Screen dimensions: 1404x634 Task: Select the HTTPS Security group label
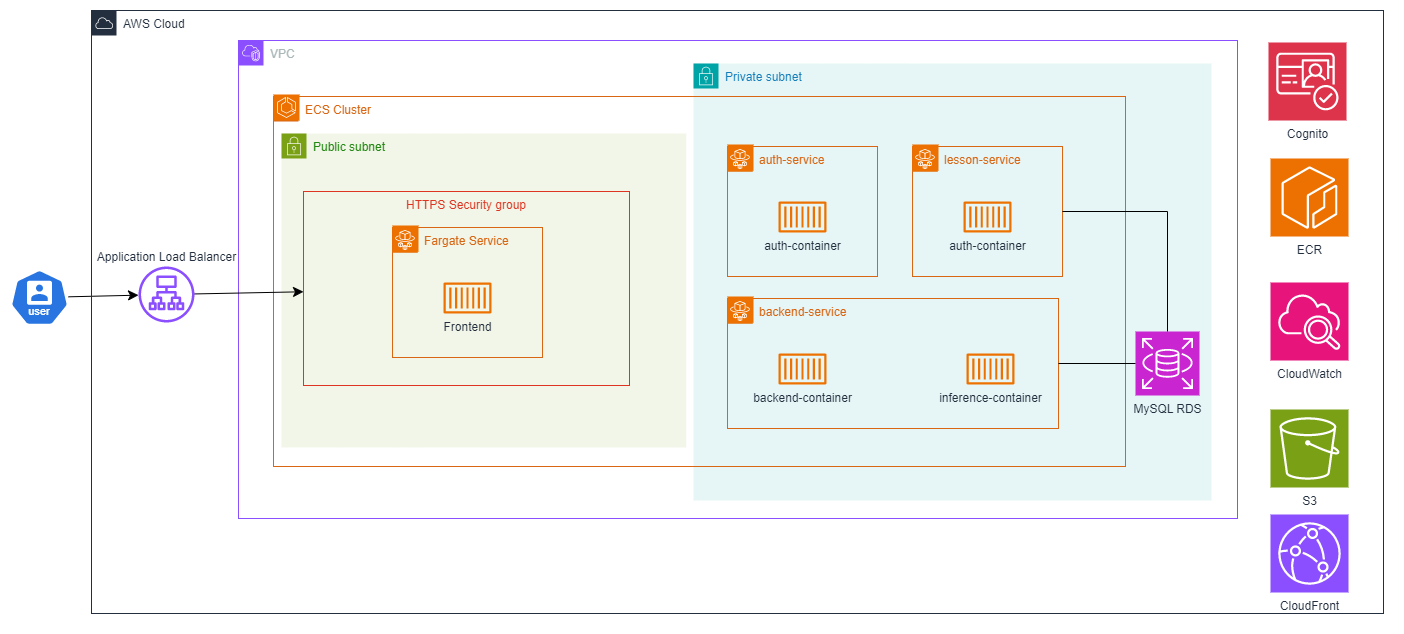click(465, 205)
